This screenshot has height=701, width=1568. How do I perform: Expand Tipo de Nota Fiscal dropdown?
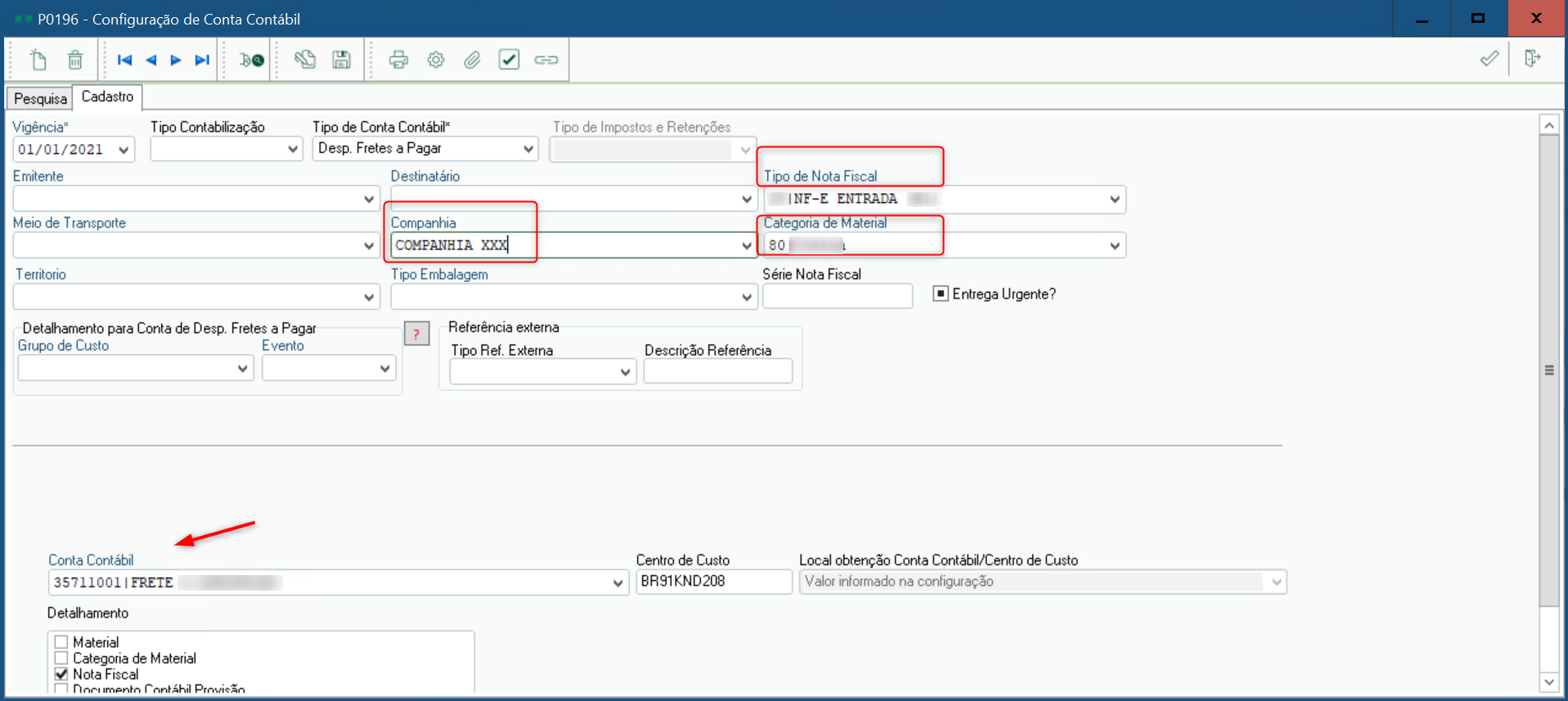pyautogui.click(x=1114, y=199)
